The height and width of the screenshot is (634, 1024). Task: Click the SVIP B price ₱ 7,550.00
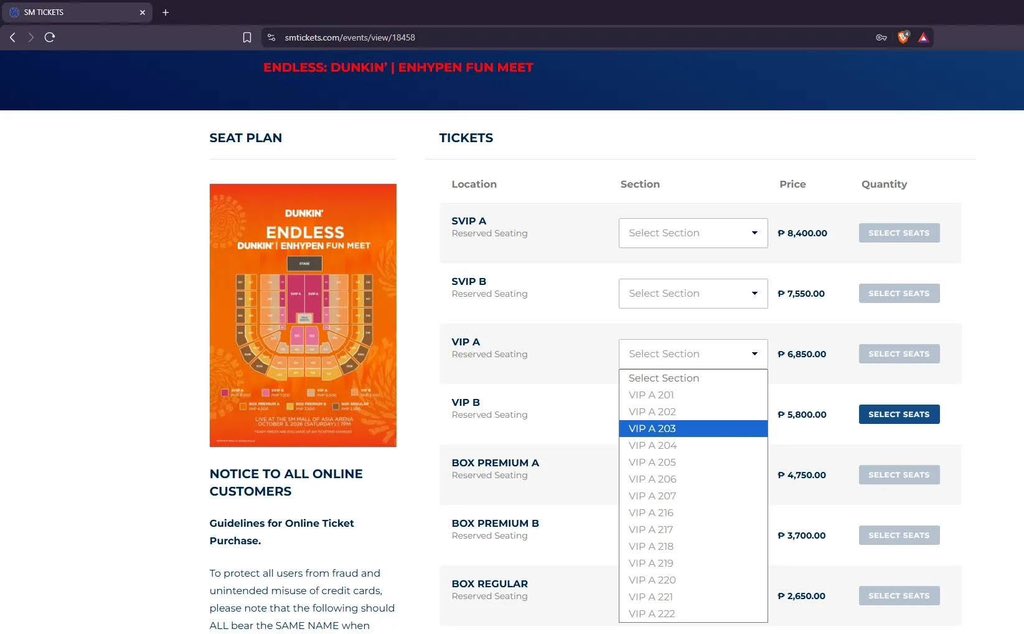click(x=801, y=294)
